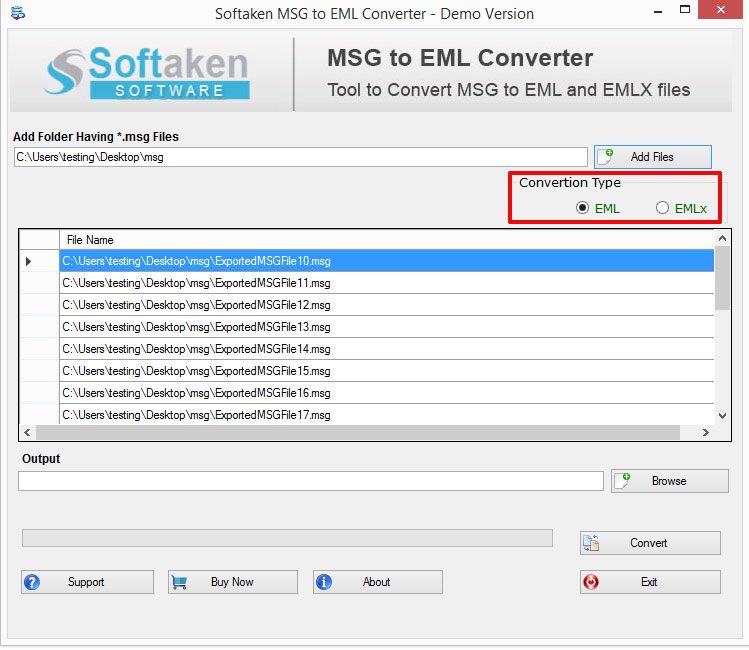Click the horizontal scrollbar thumb

[x=358, y=432]
